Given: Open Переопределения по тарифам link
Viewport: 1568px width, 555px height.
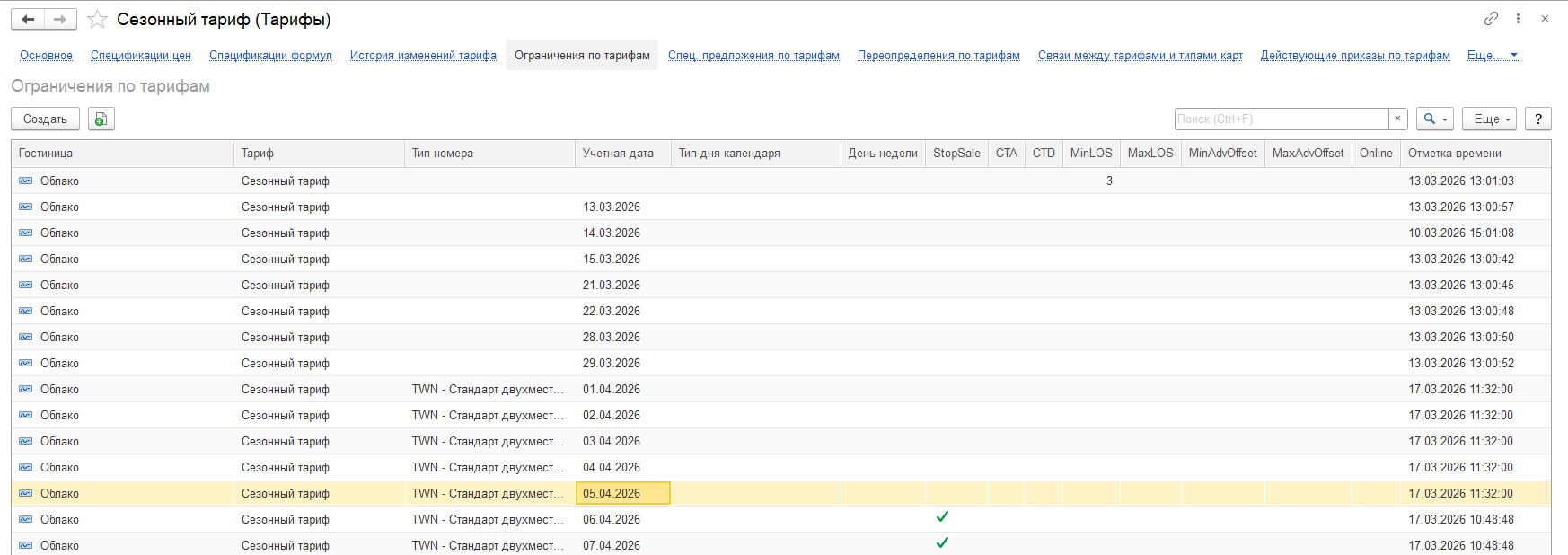Looking at the screenshot, I should (x=938, y=55).
